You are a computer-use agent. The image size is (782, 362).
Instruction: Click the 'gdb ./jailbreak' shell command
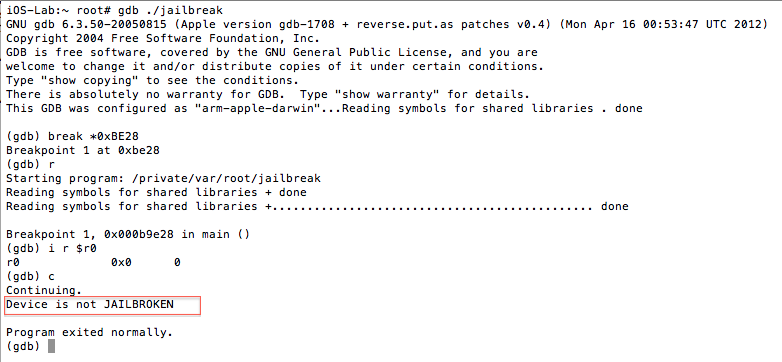coord(170,10)
